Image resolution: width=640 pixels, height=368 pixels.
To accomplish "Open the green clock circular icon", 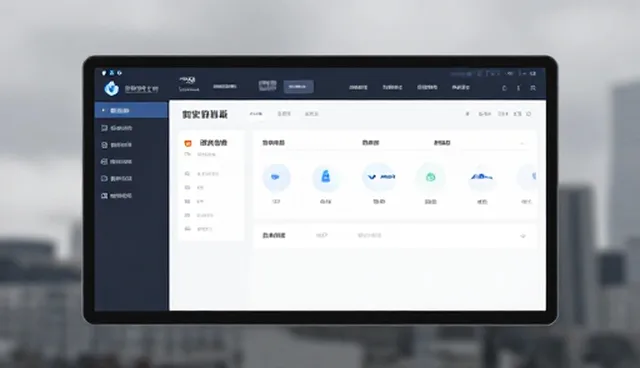I will pos(431,177).
